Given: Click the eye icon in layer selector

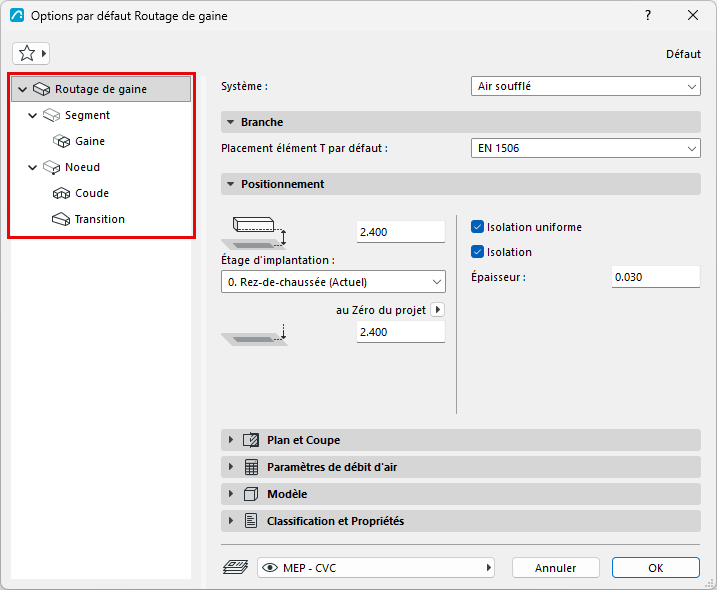Looking at the screenshot, I should (270, 568).
